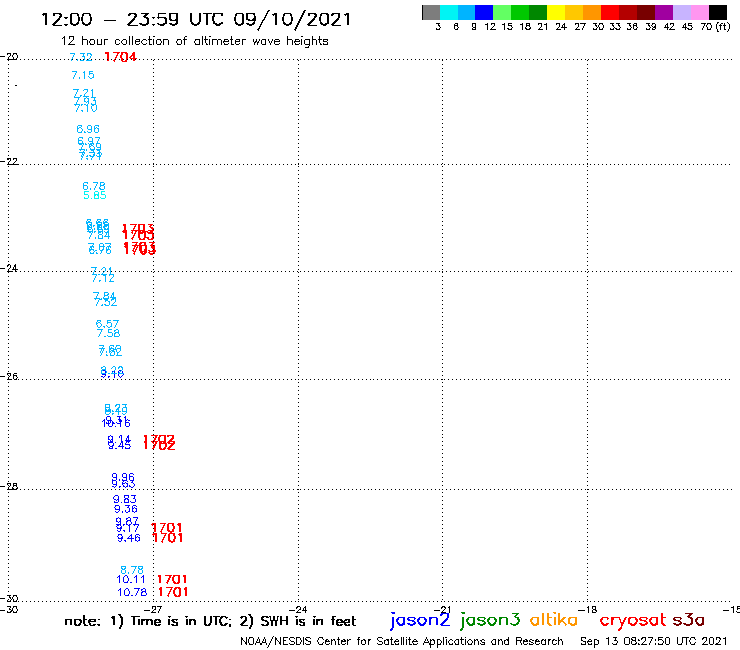Click the title '12:00 – 23:59 UTC 09/10/2021'

tap(196, 19)
